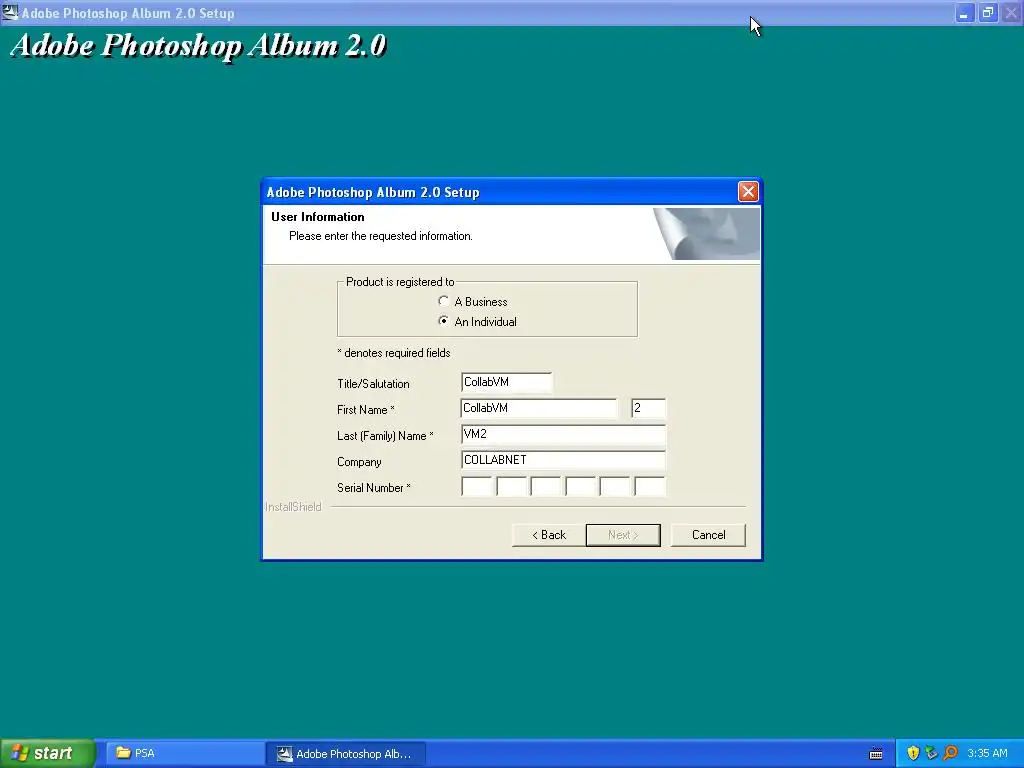Image resolution: width=1024 pixels, height=768 pixels.
Task: Click the on-screen keyboard taskbar icon
Action: [x=876, y=754]
